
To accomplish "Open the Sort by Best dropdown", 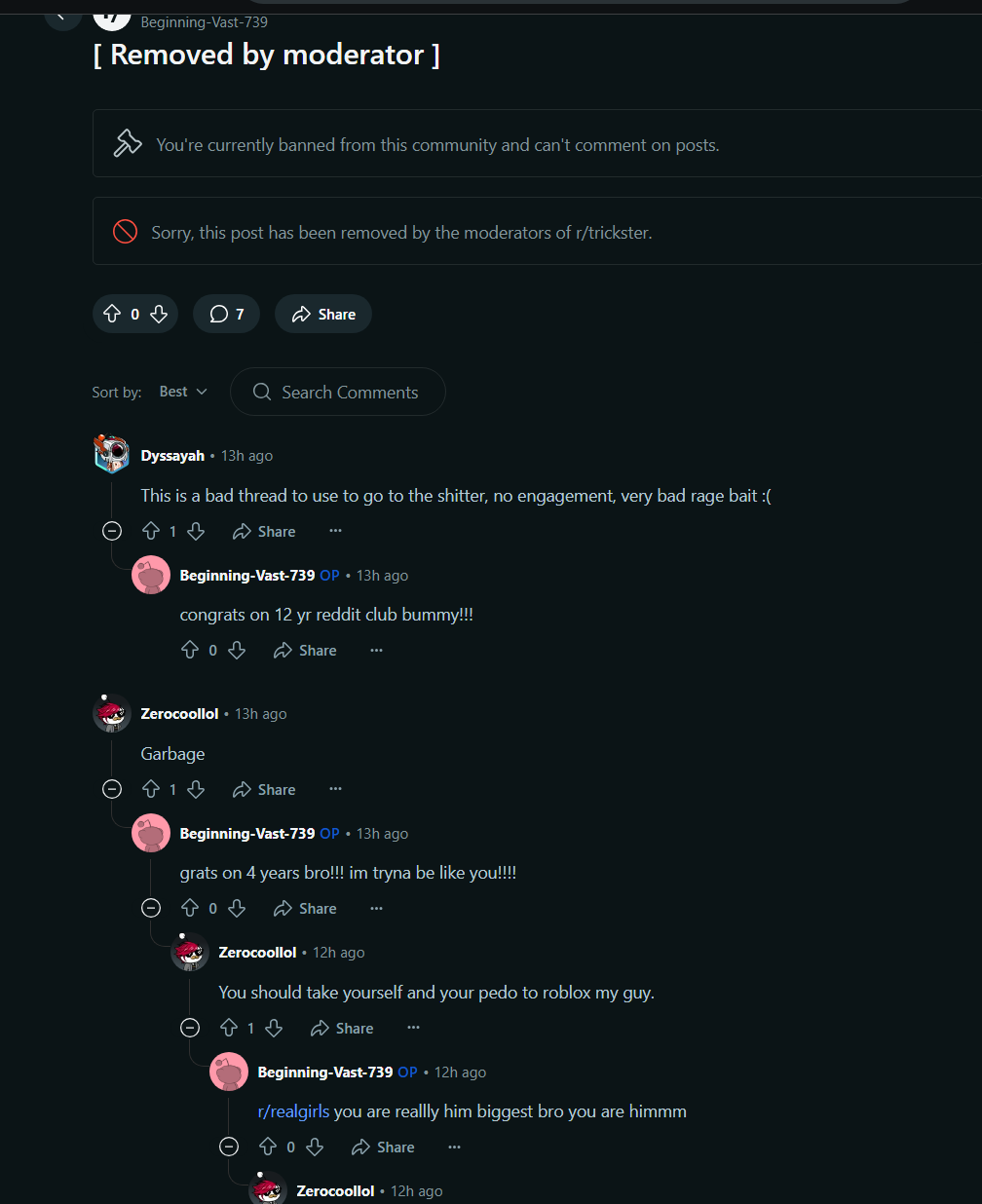I will 183,392.
